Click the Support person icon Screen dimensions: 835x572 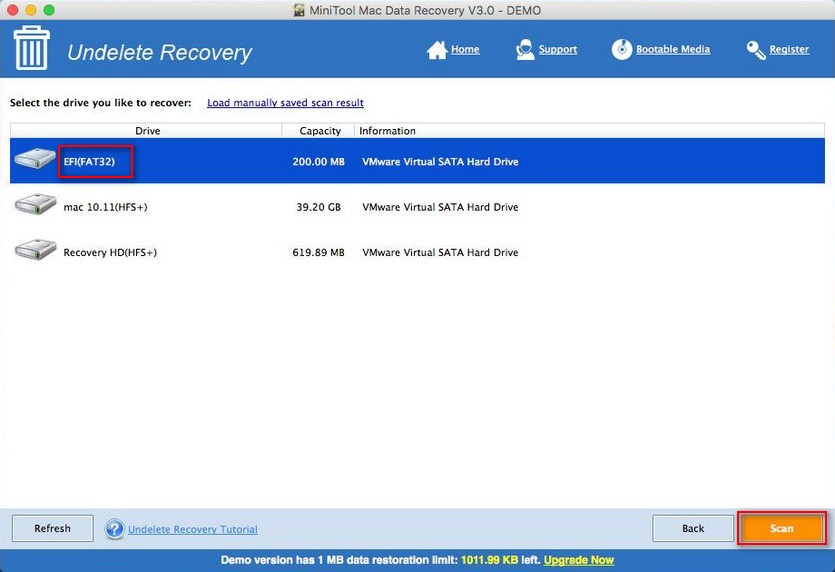point(525,50)
